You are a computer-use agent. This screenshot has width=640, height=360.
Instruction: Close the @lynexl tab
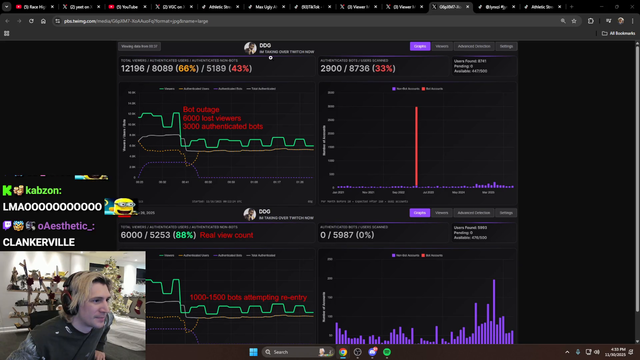(513, 7)
